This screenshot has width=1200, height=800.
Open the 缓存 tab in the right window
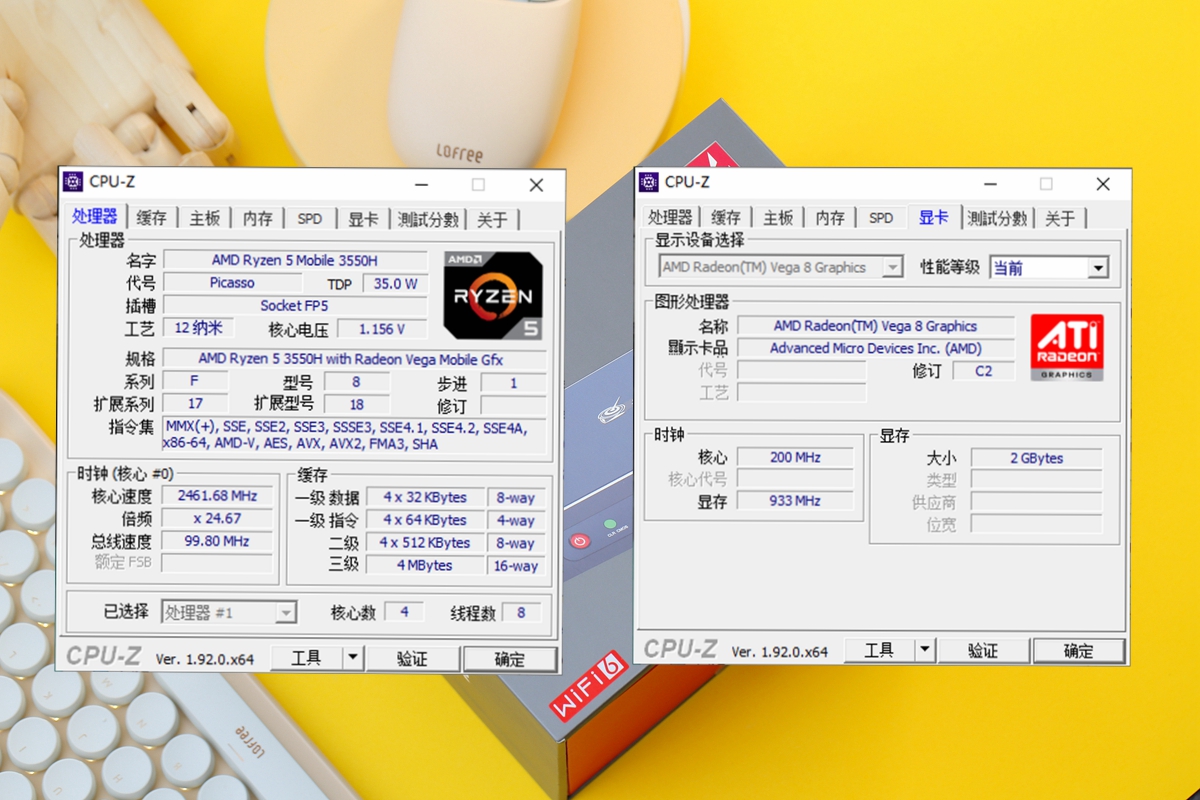point(725,216)
